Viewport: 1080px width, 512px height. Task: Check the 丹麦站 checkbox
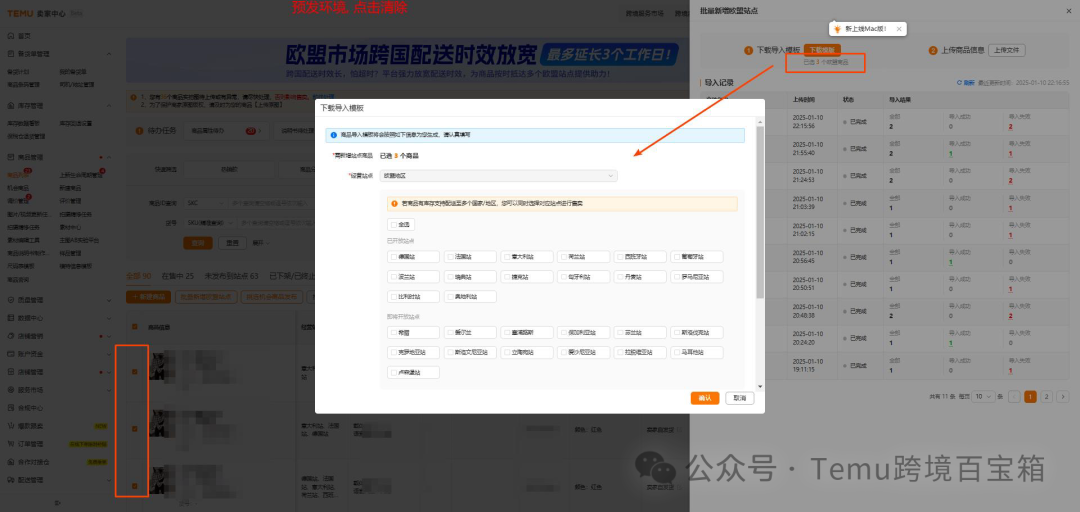pos(620,276)
